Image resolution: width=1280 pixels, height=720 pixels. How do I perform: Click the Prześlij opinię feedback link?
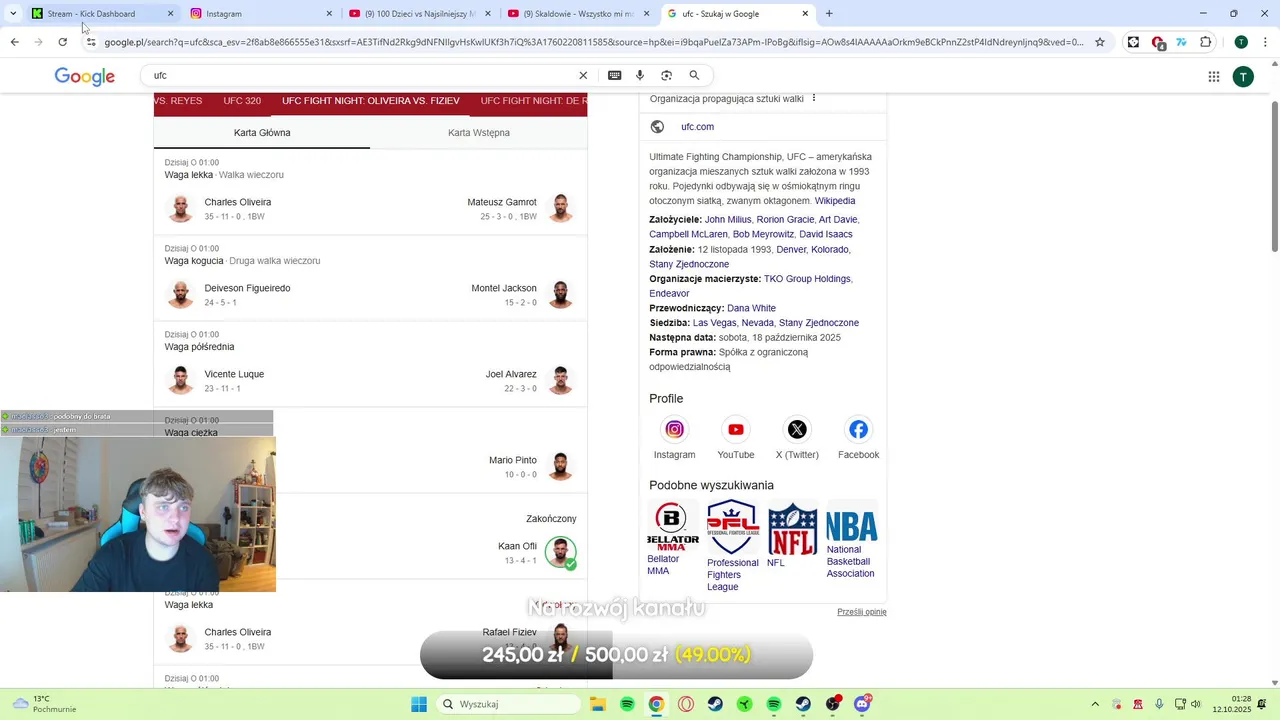coord(862,612)
